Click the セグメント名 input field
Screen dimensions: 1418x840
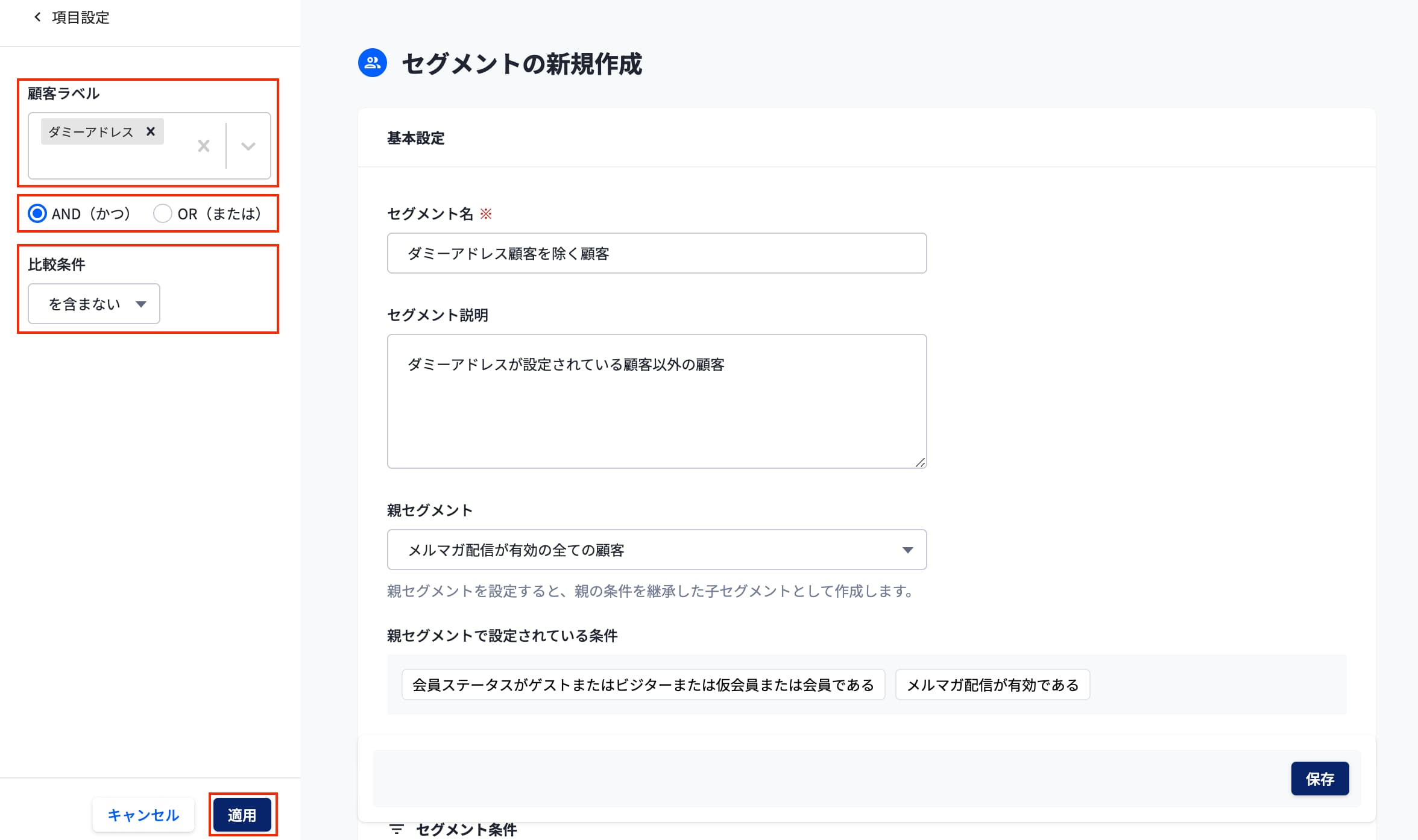pos(657,253)
